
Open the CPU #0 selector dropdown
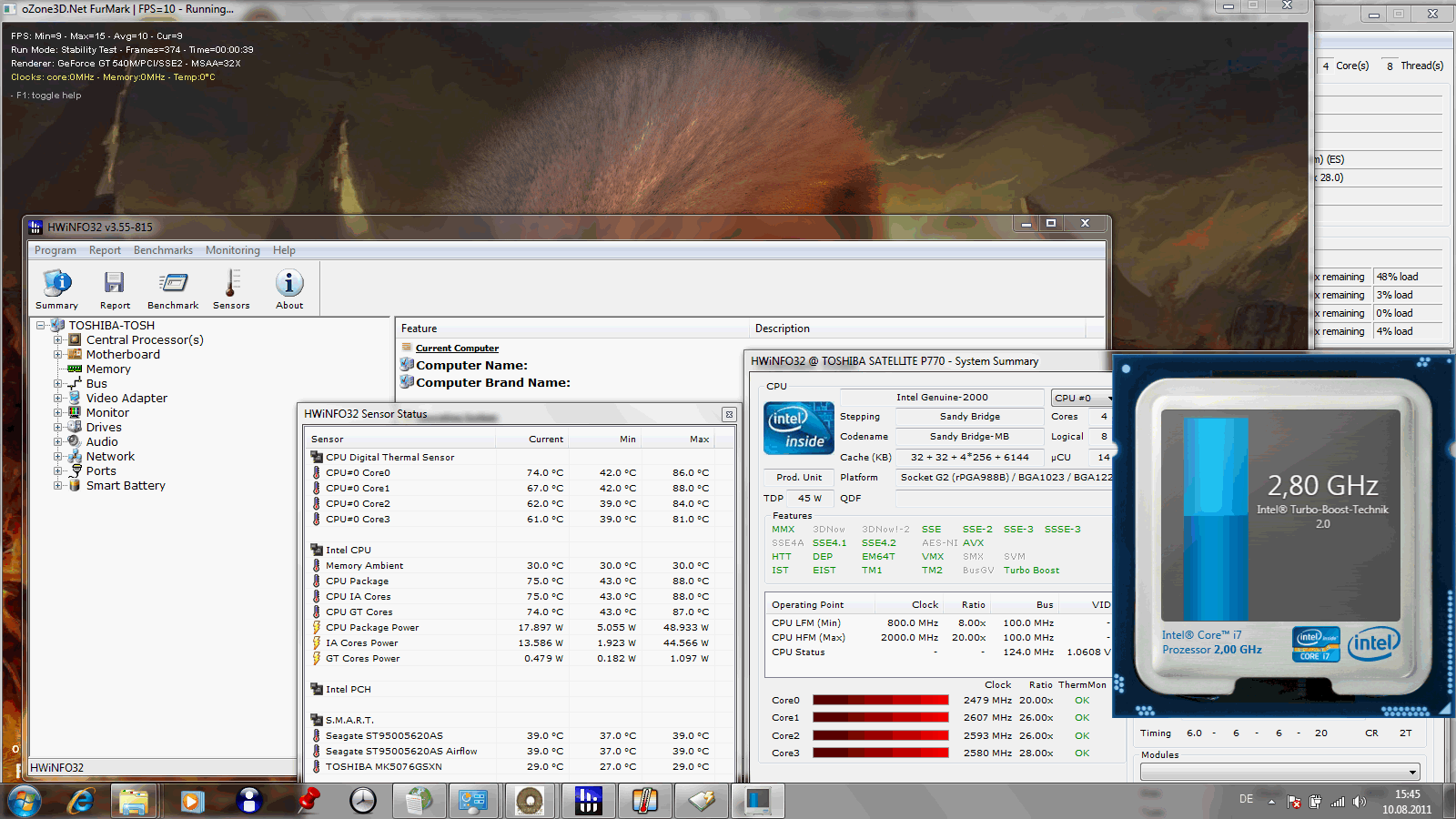tap(1082, 398)
